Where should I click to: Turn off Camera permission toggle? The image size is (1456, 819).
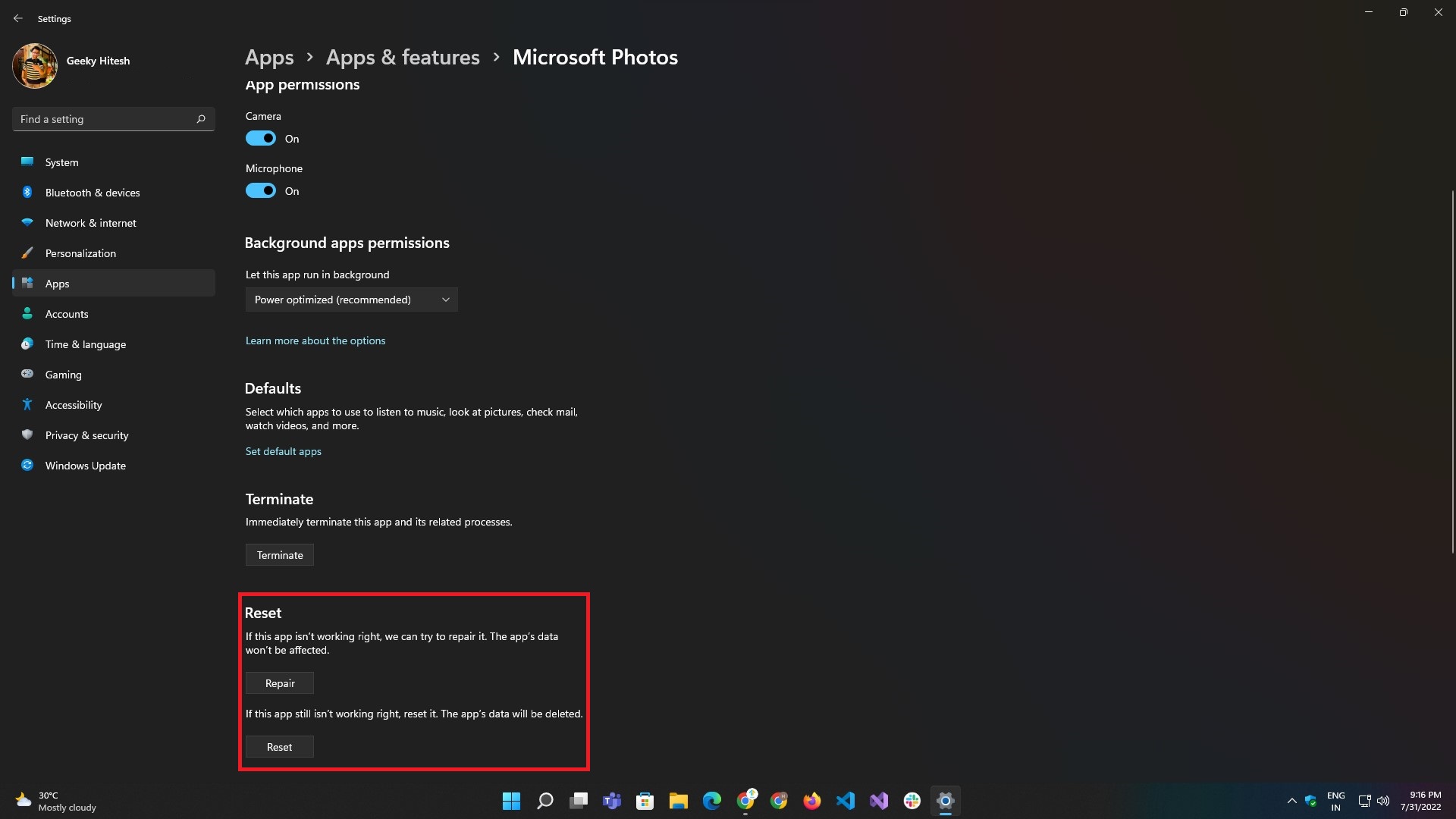click(x=261, y=139)
